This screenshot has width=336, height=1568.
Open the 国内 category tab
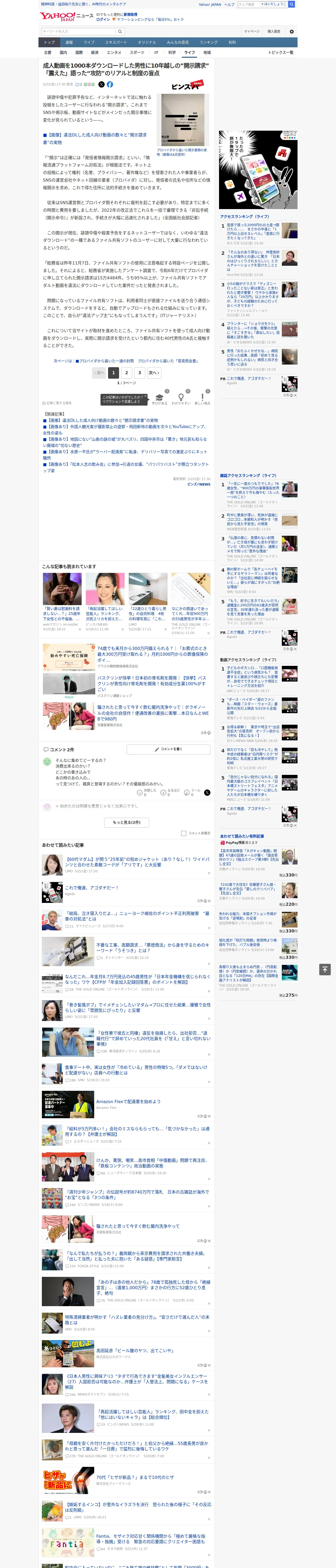(63, 52)
